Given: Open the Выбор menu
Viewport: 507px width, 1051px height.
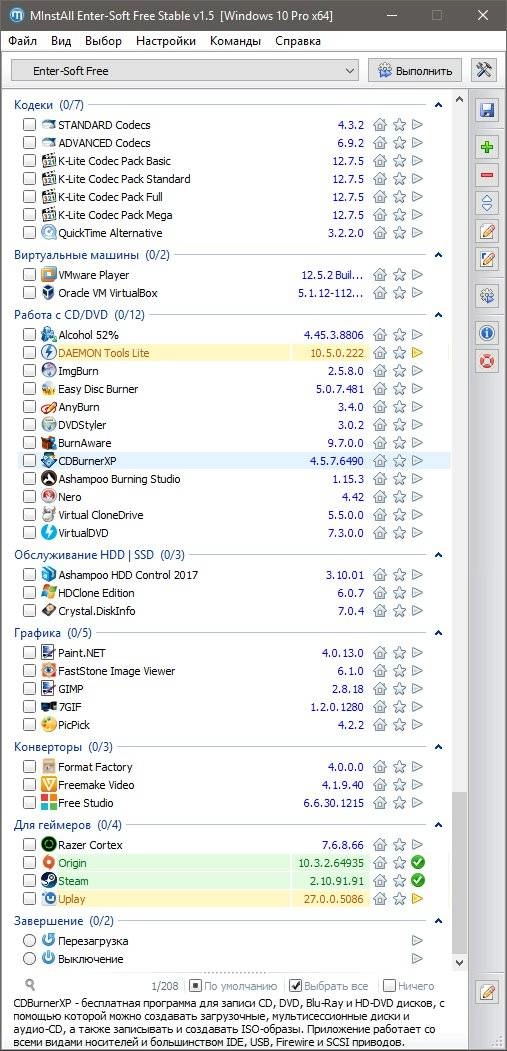Looking at the screenshot, I should pos(103,41).
